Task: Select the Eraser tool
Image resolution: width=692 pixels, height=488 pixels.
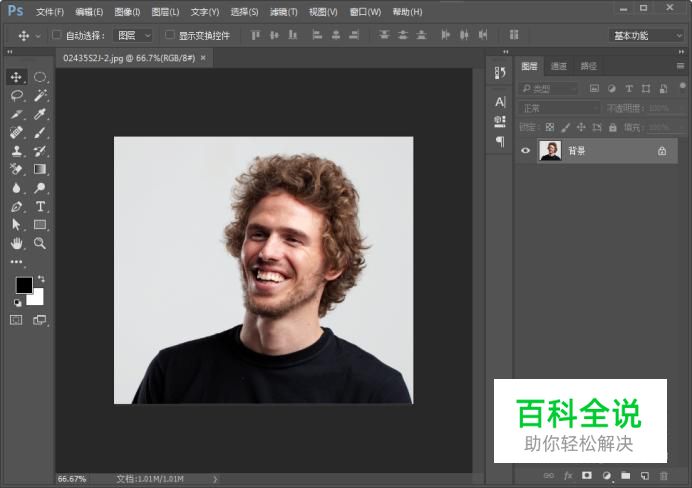Action: tap(16, 169)
